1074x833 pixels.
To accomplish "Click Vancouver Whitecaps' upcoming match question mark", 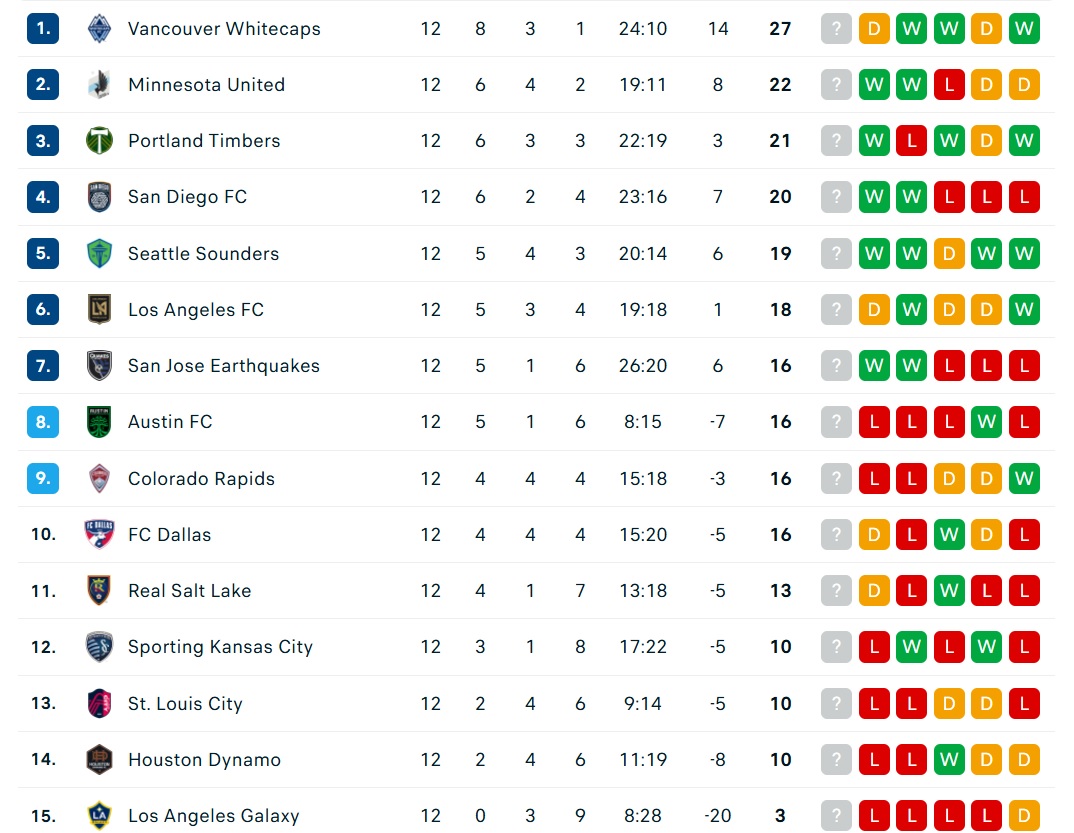I will click(836, 29).
